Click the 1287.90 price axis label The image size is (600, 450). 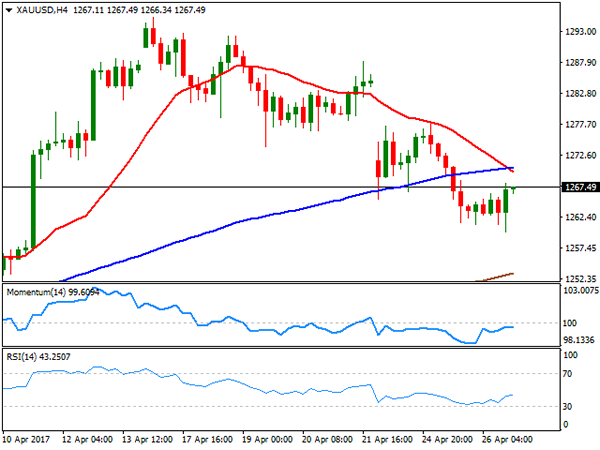pos(580,62)
